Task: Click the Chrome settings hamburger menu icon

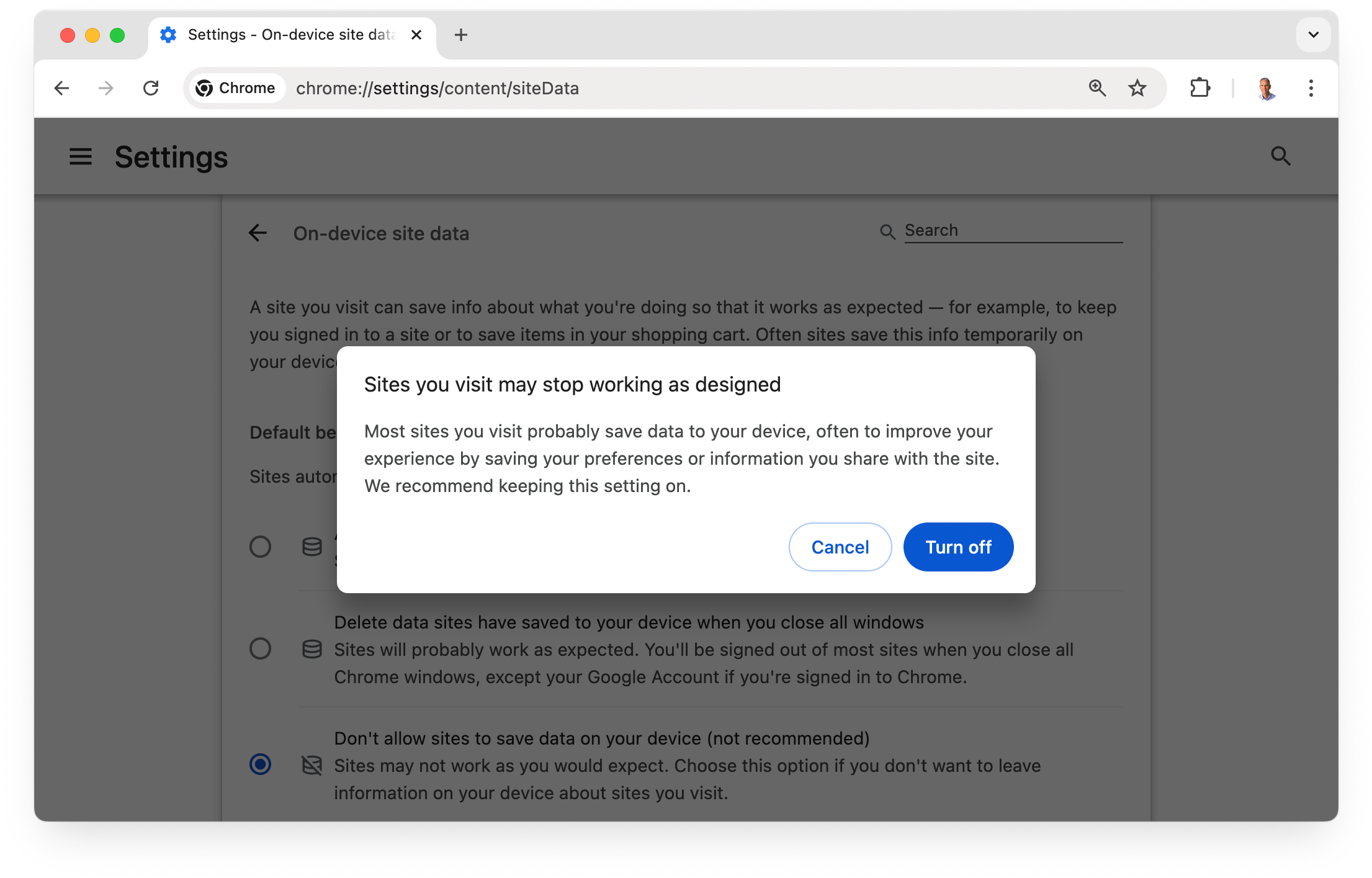Action: tap(80, 156)
